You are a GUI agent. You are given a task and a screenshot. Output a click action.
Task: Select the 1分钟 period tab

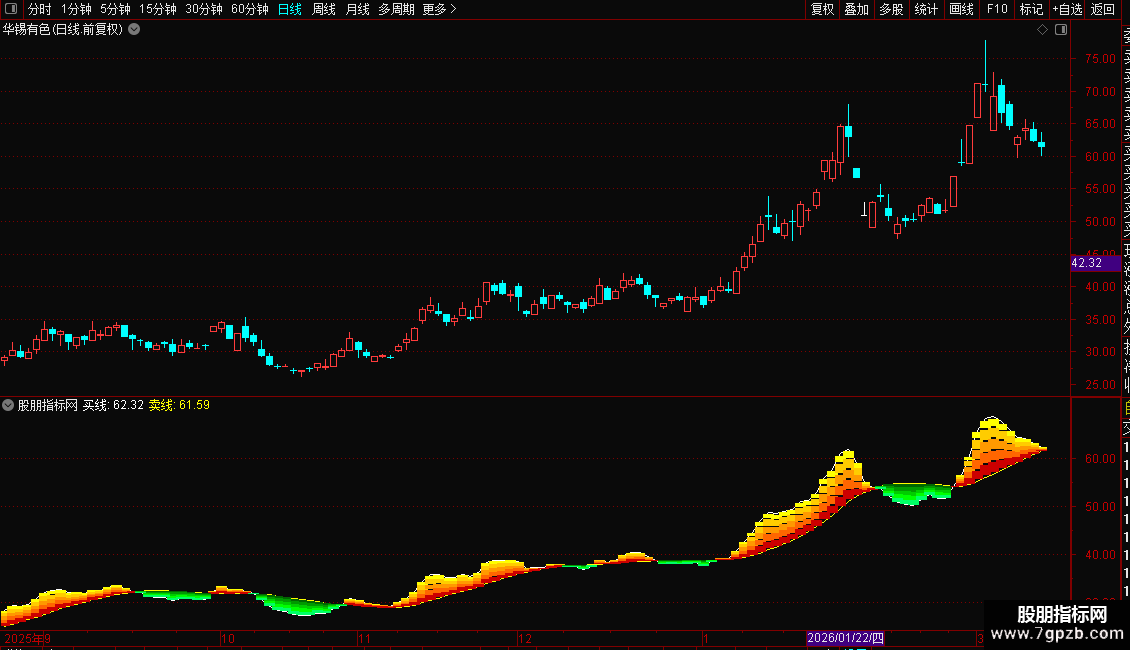(x=76, y=9)
